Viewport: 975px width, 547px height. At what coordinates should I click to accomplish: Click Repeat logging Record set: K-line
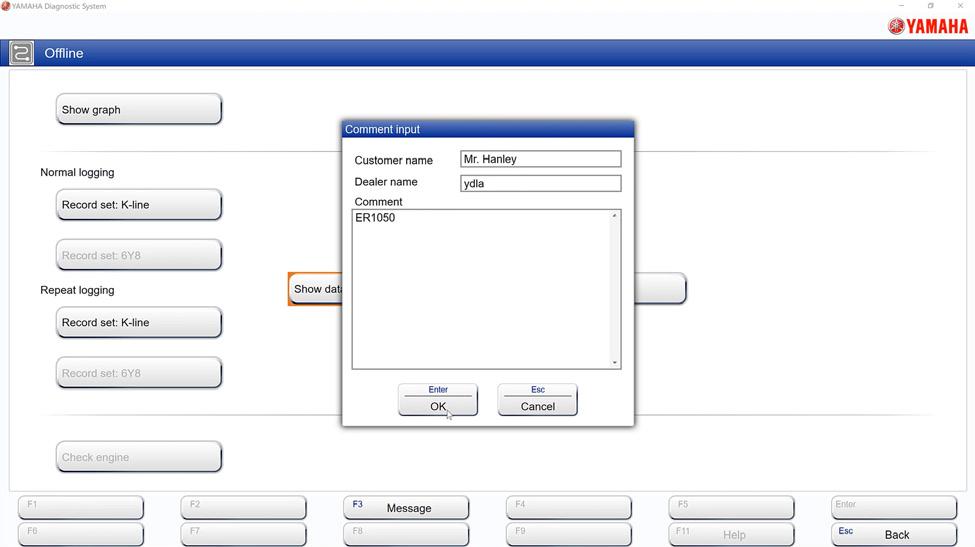[x=139, y=323]
